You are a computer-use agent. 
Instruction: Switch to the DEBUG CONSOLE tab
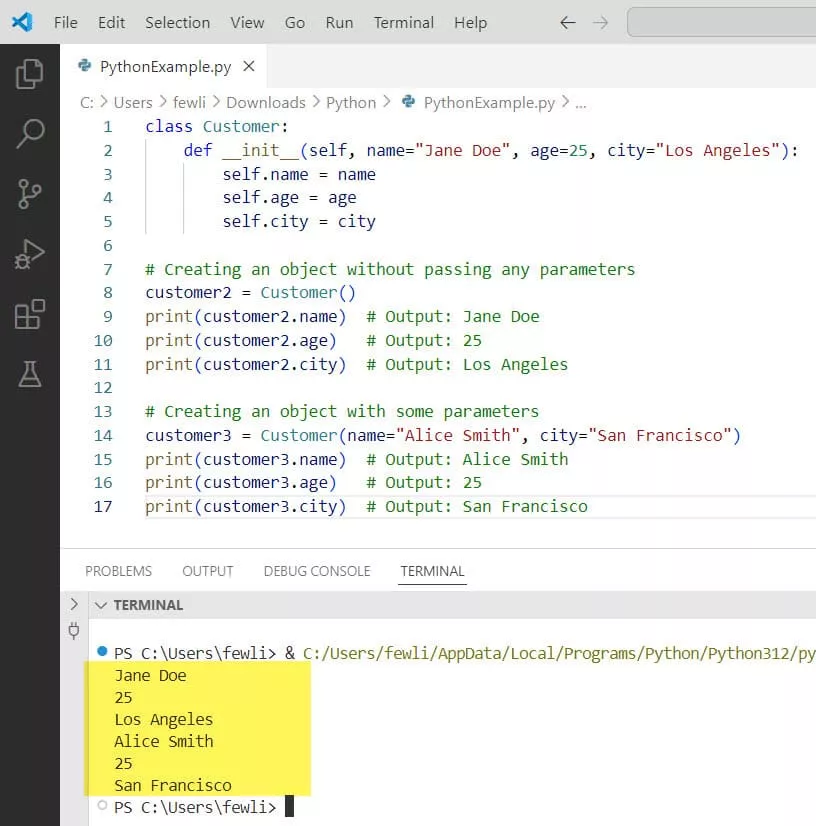coord(316,571)
